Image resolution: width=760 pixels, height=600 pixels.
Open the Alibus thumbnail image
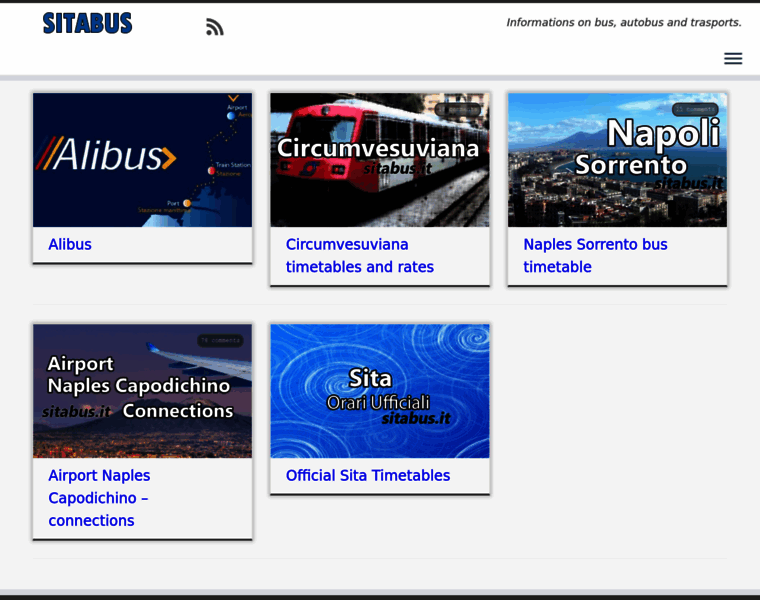click(142, 160)
